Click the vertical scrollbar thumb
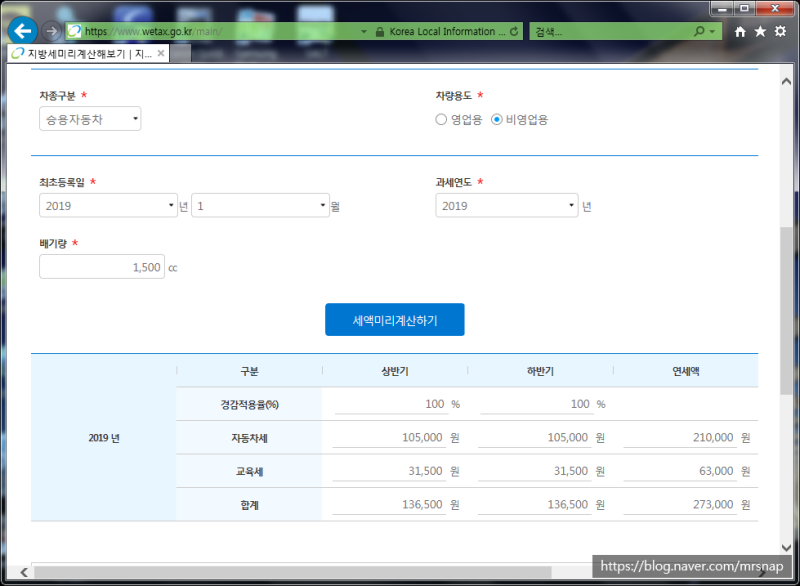This screenshot has height=586, width=800. pos(786,310)
